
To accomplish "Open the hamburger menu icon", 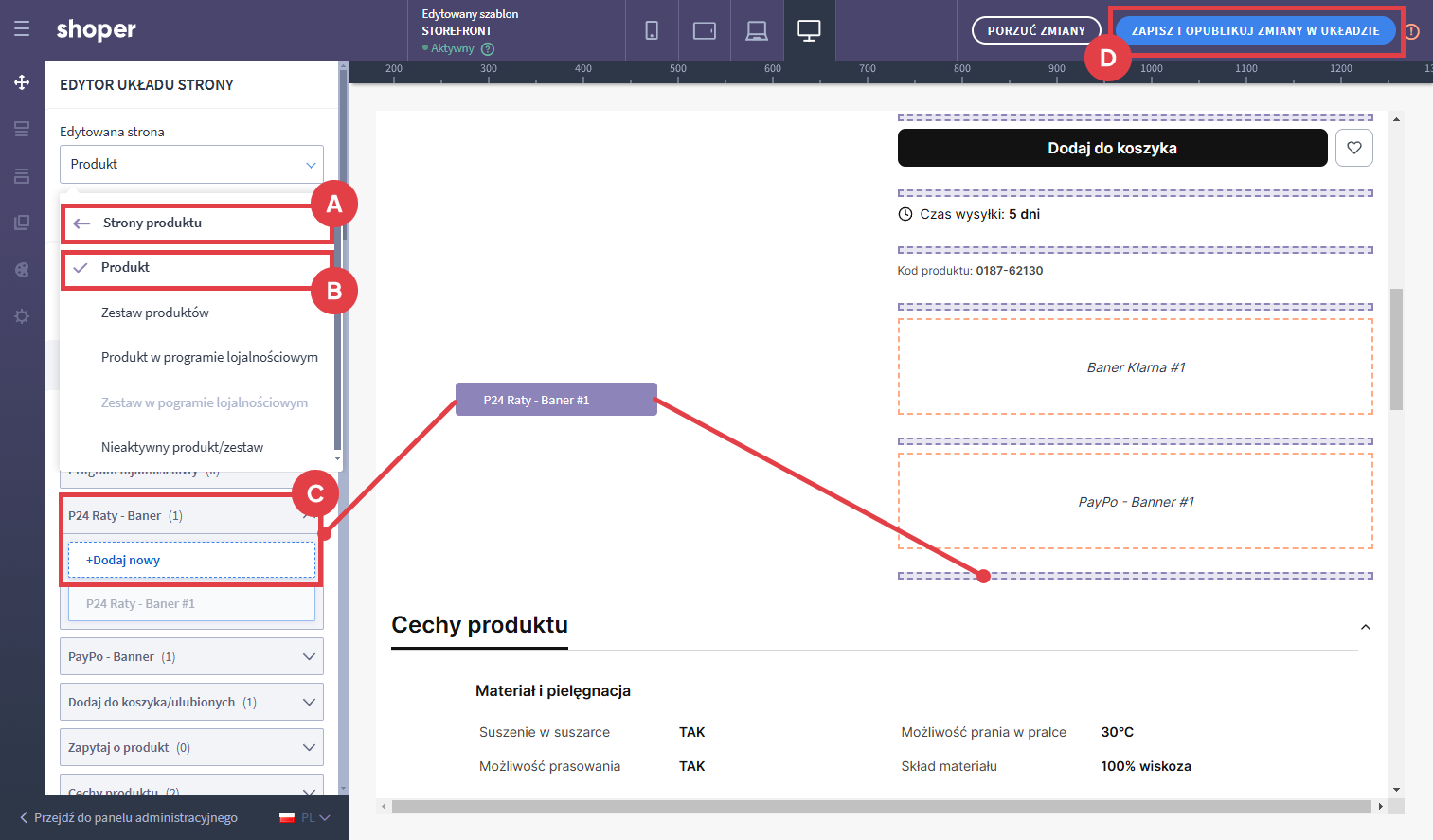I will 22,29.
